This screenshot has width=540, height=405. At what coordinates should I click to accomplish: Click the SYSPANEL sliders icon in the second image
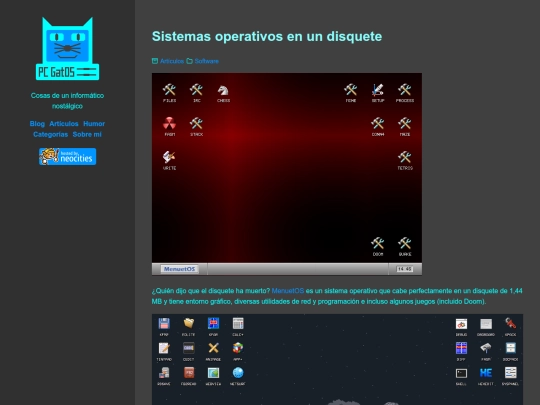510,376
